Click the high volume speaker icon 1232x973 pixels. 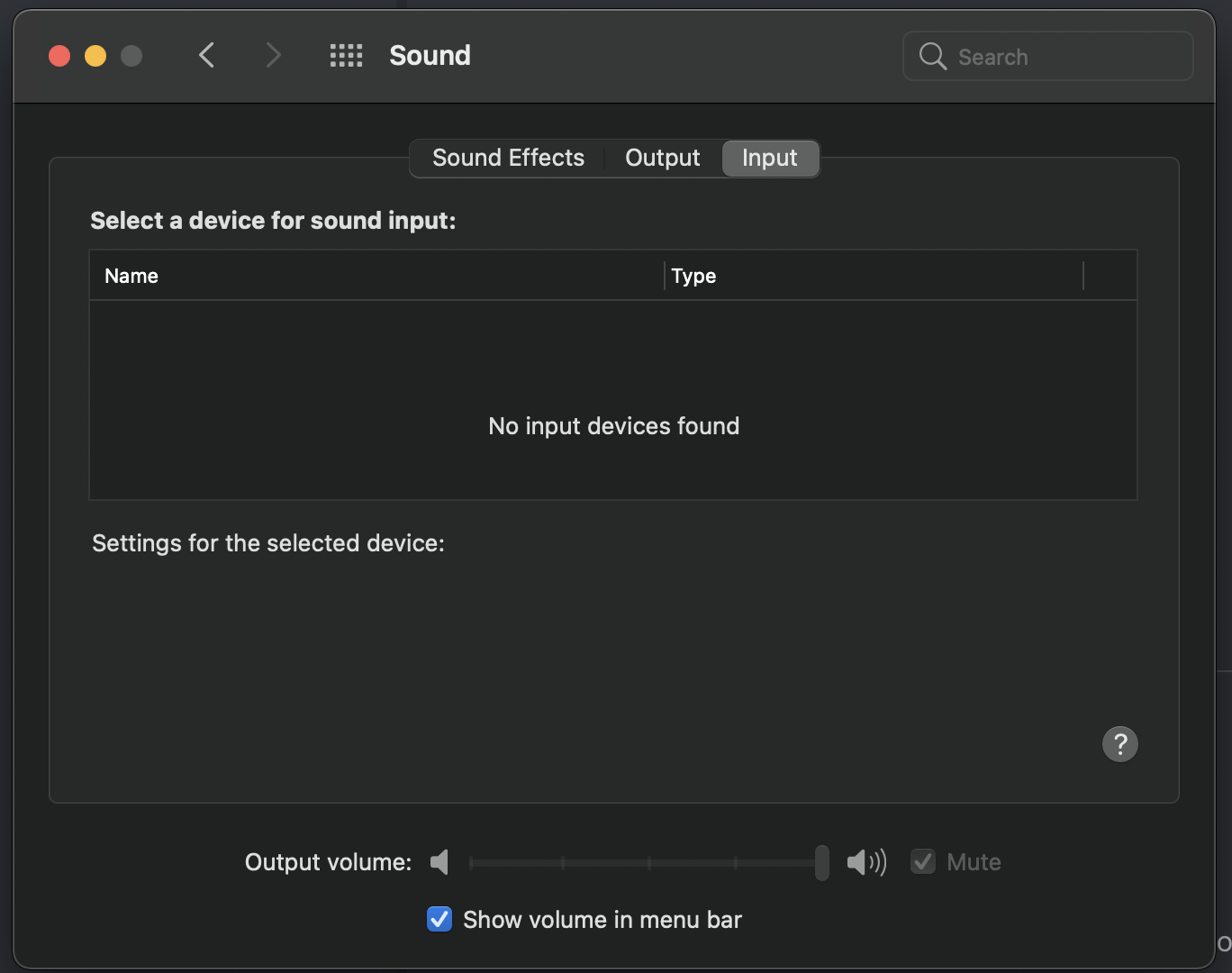point(865,861)
